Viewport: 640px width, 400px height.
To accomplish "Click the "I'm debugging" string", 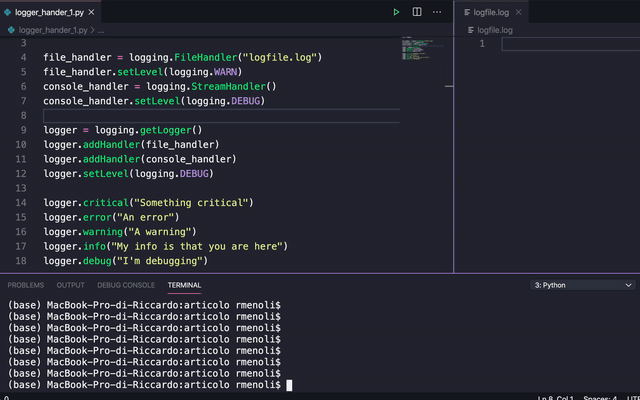I will (x=160, y=261).
